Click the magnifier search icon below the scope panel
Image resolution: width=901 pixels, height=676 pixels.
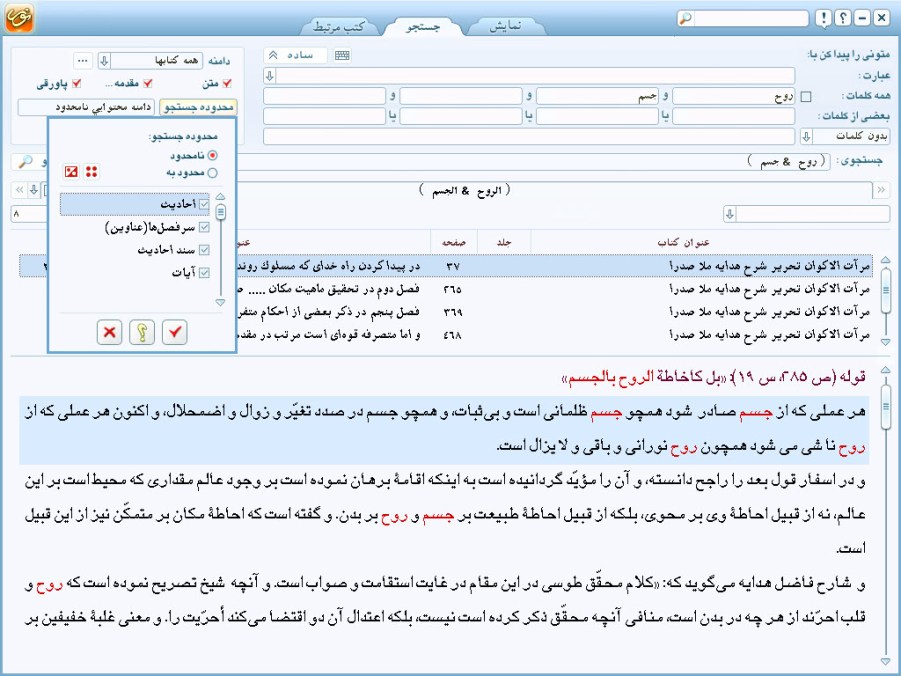tap(25, 162)
